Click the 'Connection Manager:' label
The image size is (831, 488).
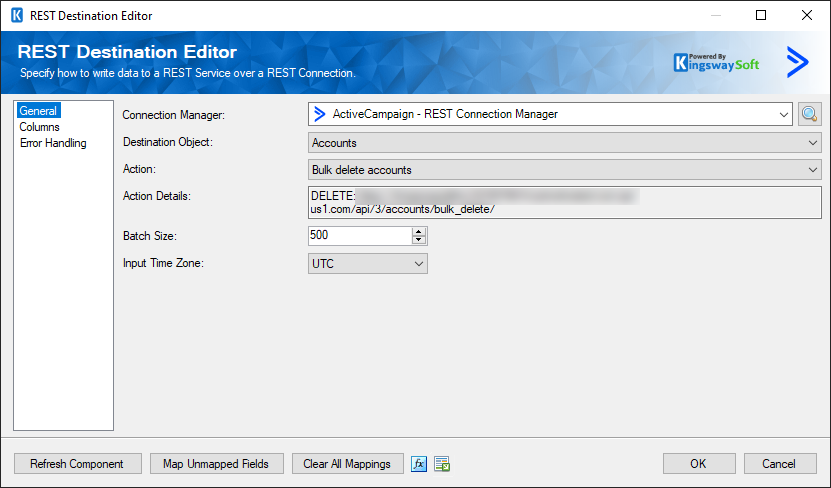173,115
